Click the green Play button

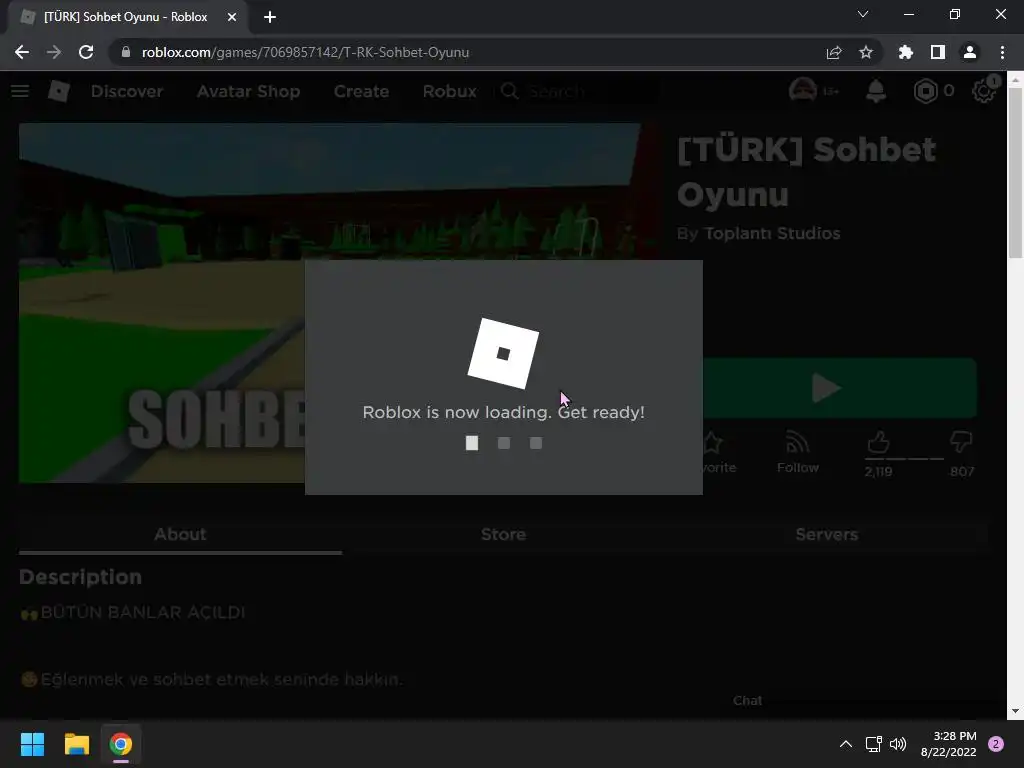click(839, 388)
